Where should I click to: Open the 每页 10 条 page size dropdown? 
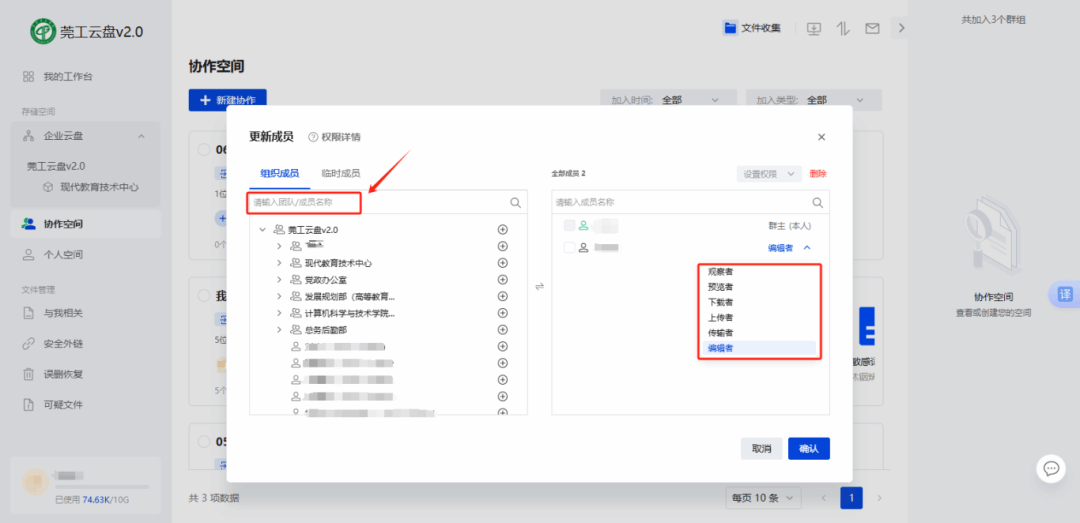click(763, 498)
